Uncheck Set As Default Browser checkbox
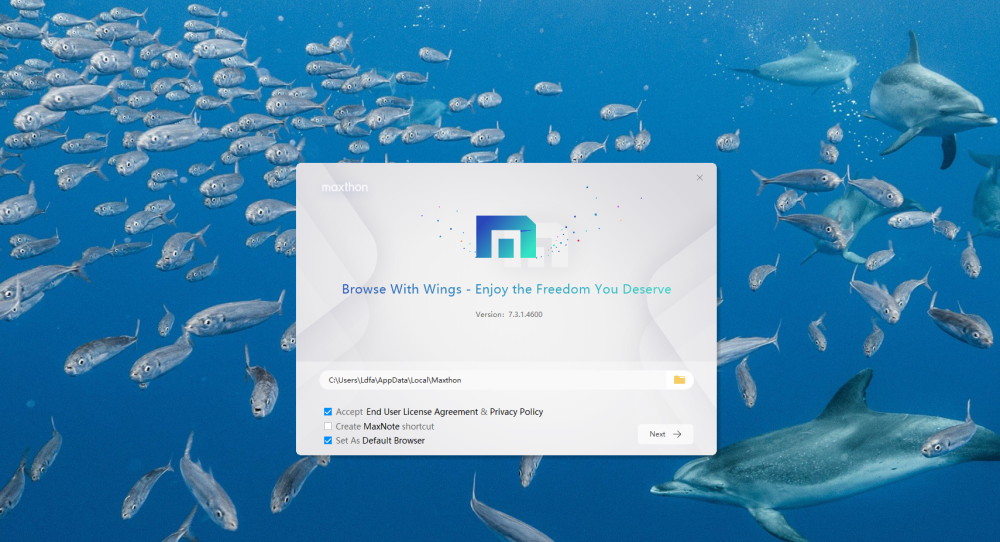 pyautogui.click(x=328, y=441)
